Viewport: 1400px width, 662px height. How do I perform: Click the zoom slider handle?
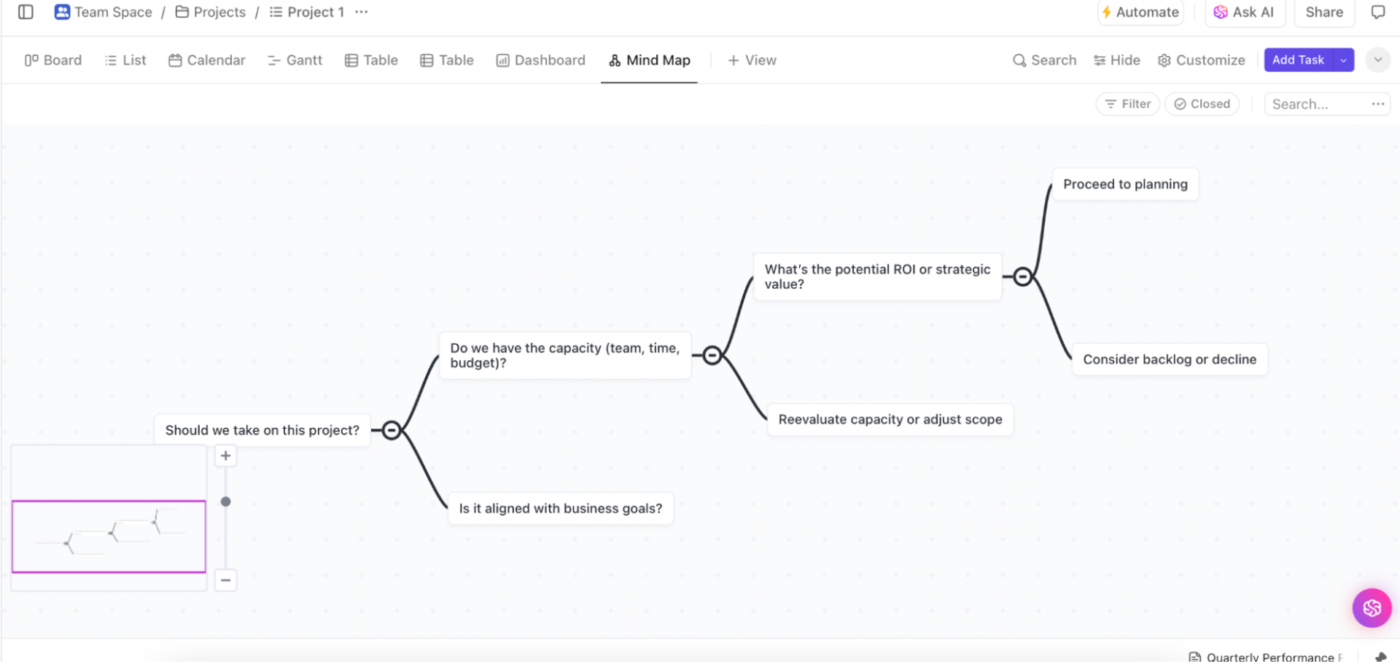tap(226, 501)
